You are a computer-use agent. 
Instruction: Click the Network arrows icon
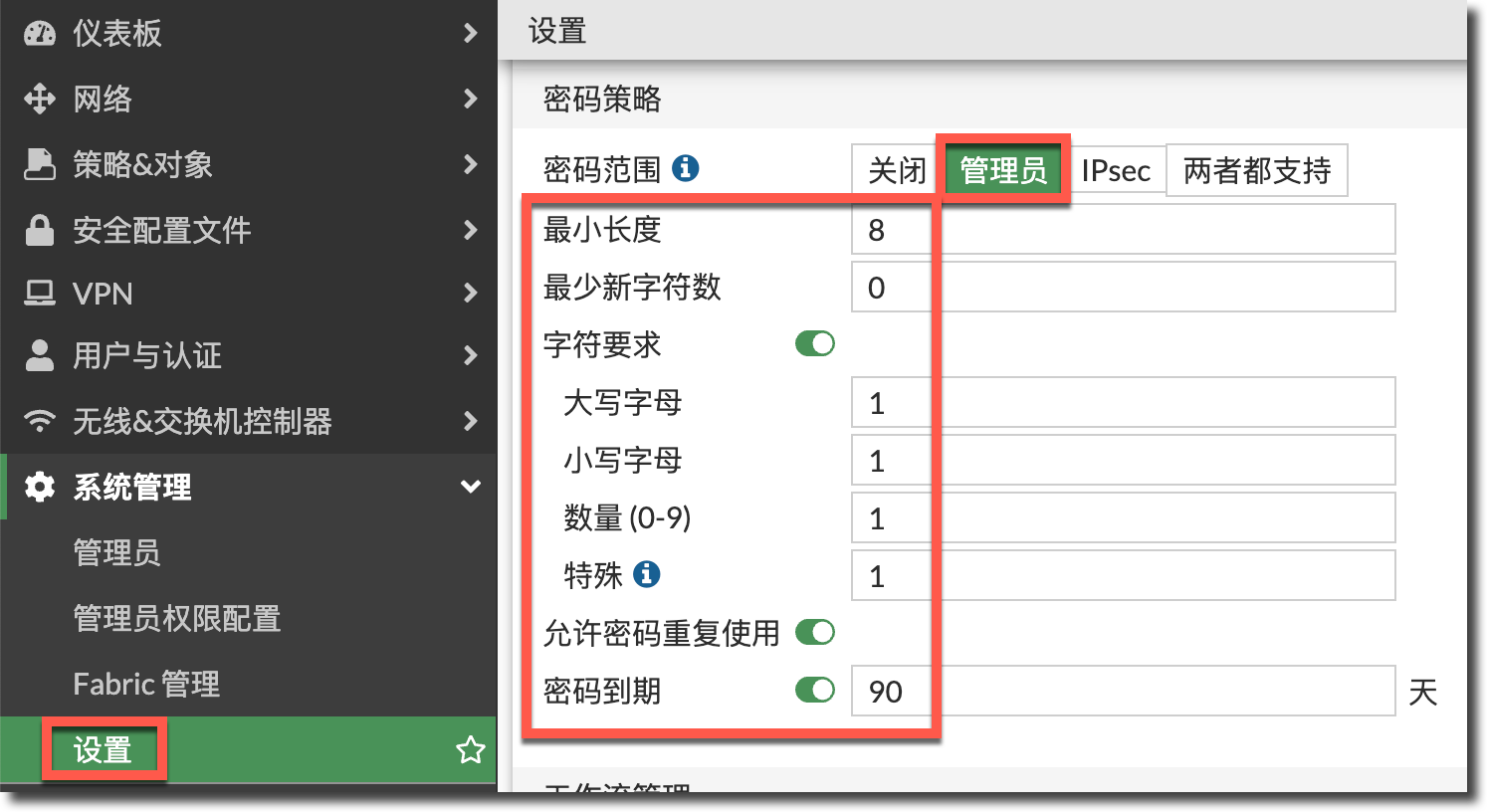[40, 99]
